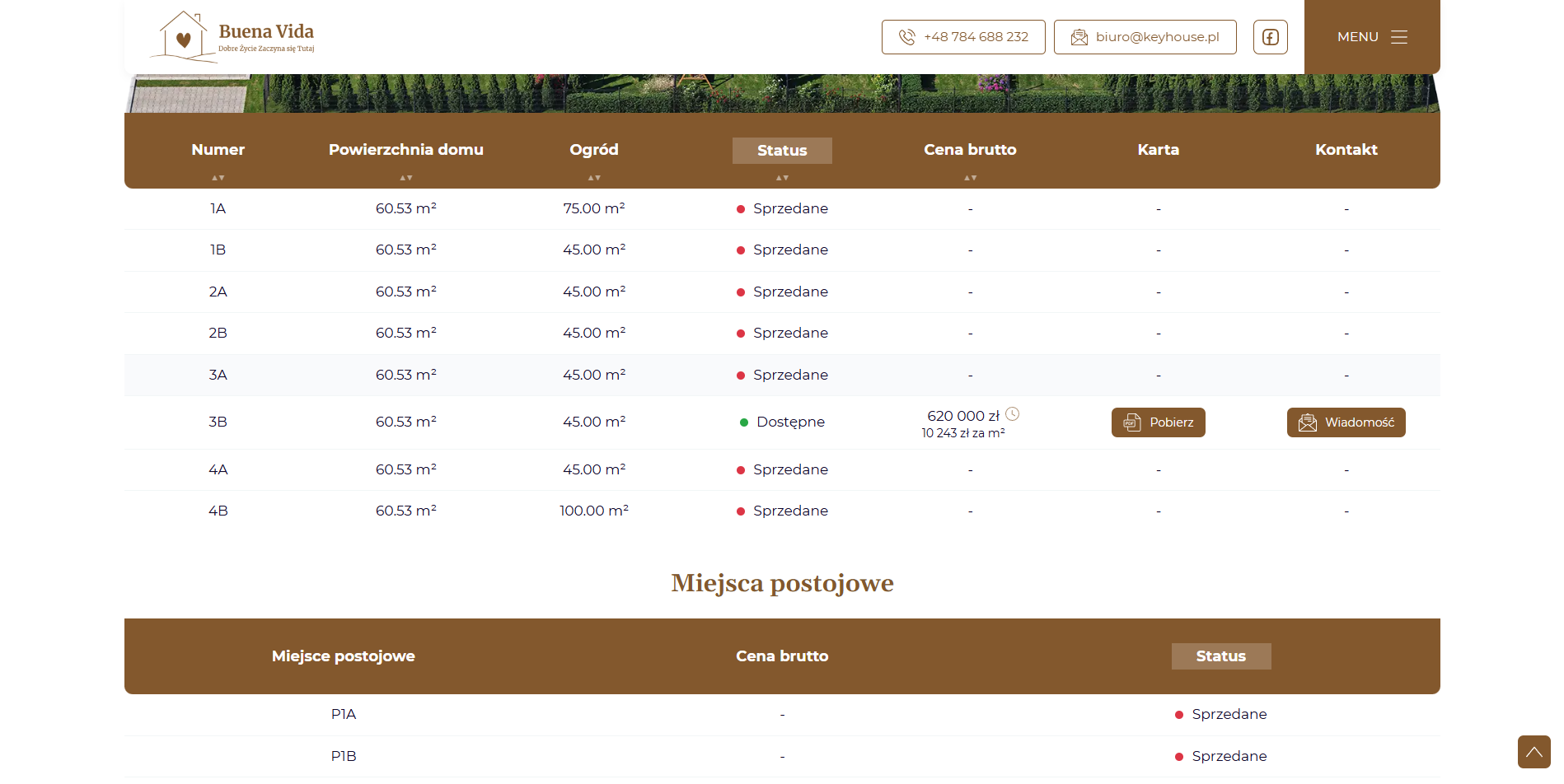Click the 75.00 m² garden value
Image resolution: width=1564 pixels, height=784 pixels.
pos(594,208)
